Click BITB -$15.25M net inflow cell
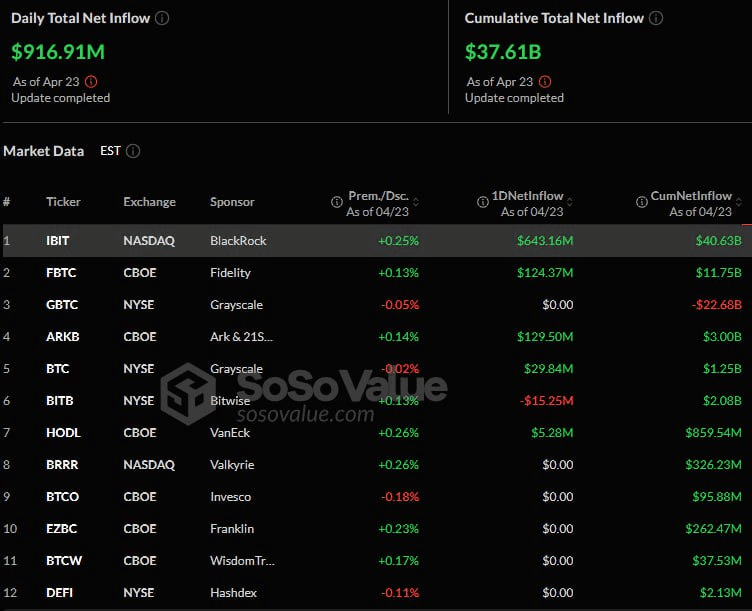Viewport: 752px width, 611px height. [x=547, y=401]
